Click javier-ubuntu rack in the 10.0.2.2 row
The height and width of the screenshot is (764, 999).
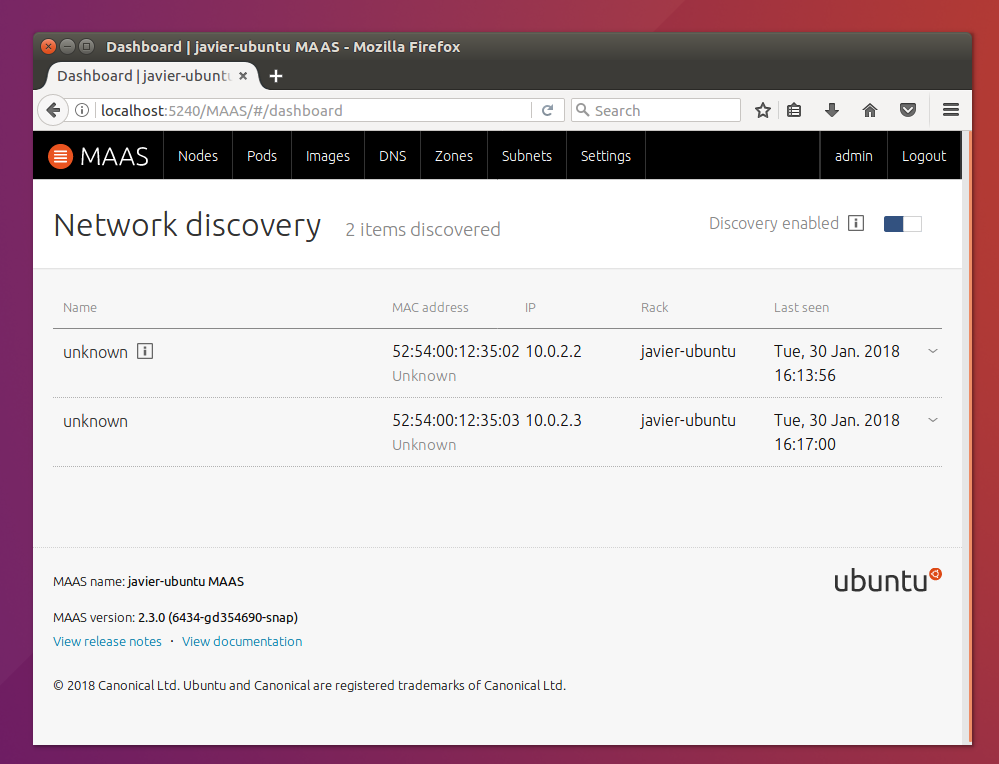[688, 351]
